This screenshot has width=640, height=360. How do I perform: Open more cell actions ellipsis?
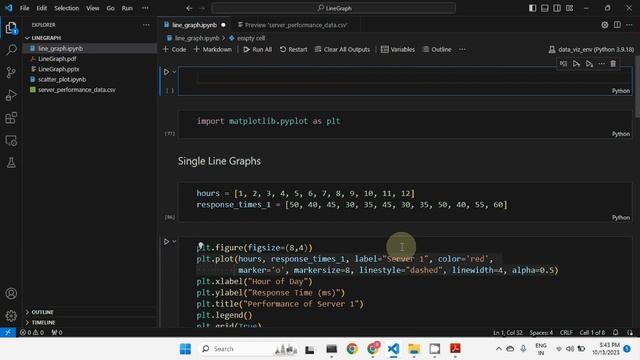tap(601, 64)
